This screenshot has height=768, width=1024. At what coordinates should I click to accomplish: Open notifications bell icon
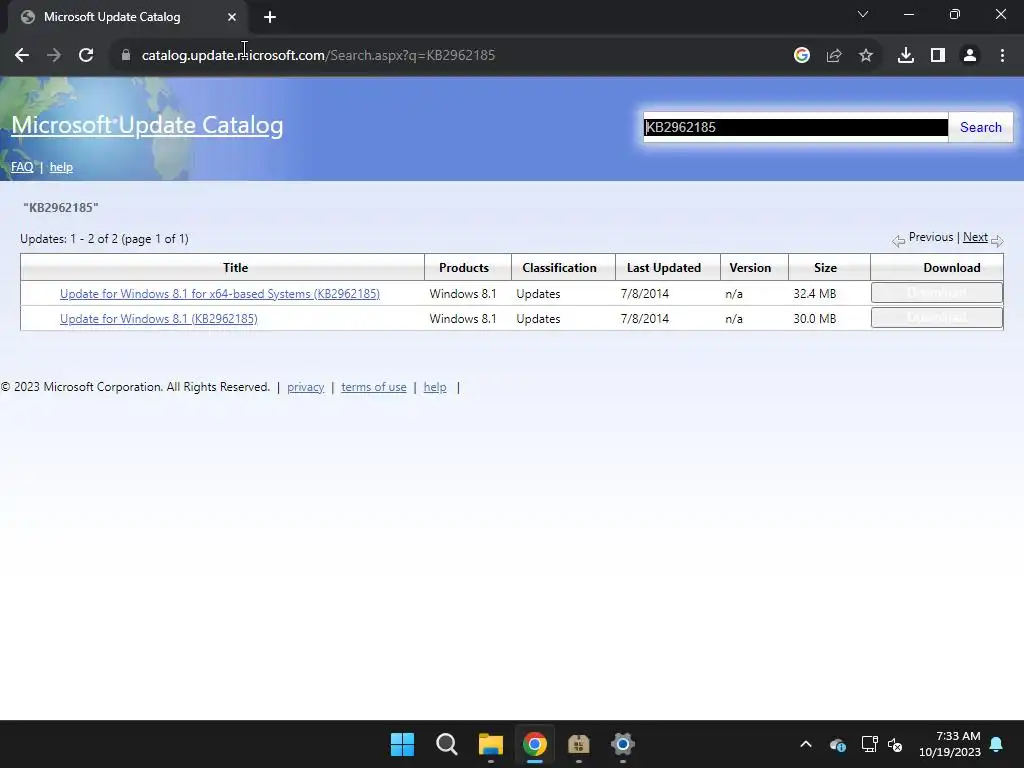click(x=997, y=744)
